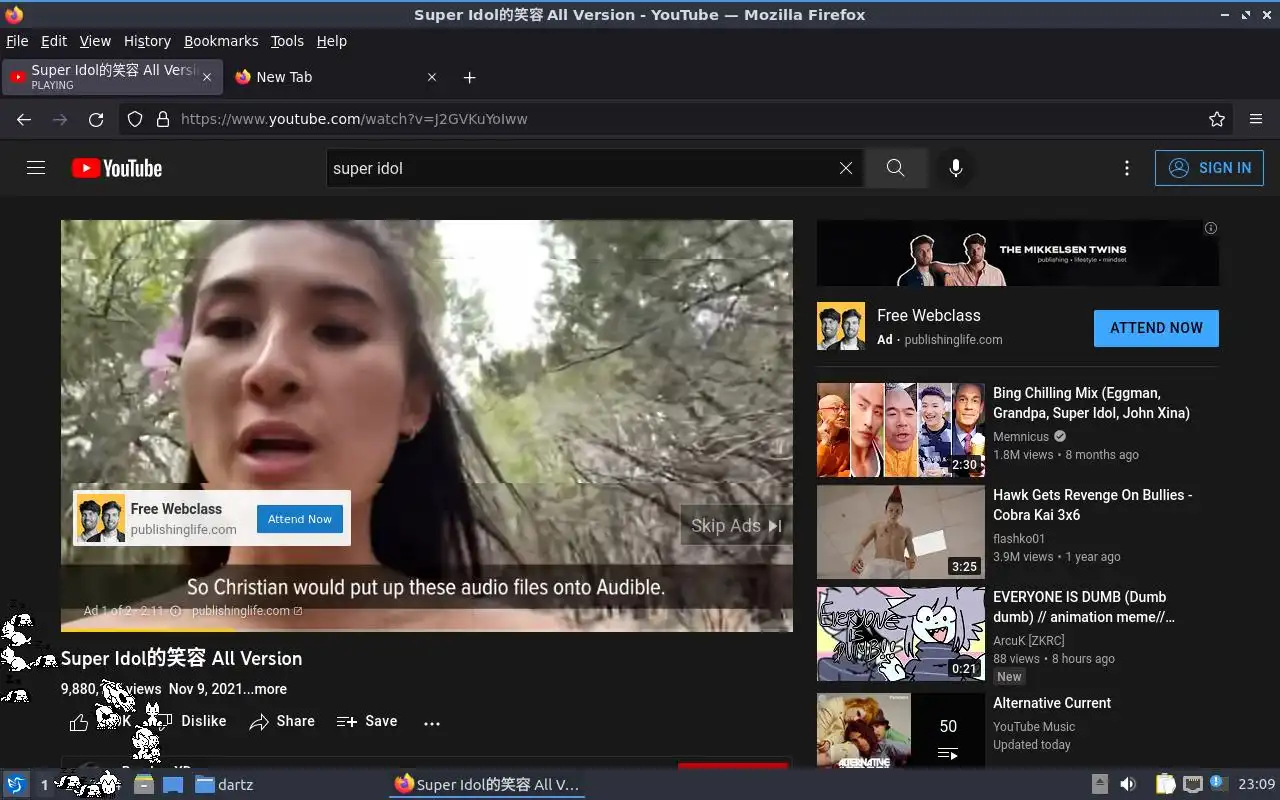1280x800 pixels.
Task: Open tracking protection shield icon
Action: point(135,119)
